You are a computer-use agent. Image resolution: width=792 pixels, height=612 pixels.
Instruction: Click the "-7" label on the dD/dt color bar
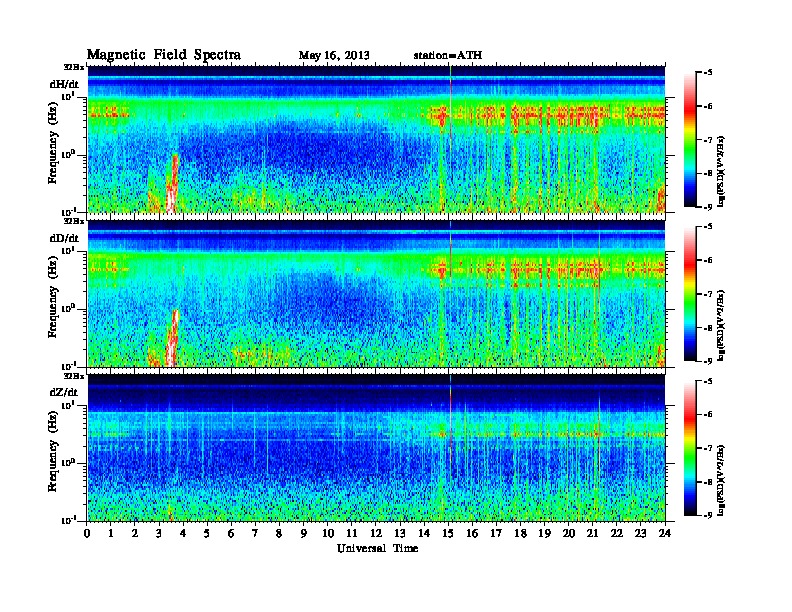click(708, 294)
